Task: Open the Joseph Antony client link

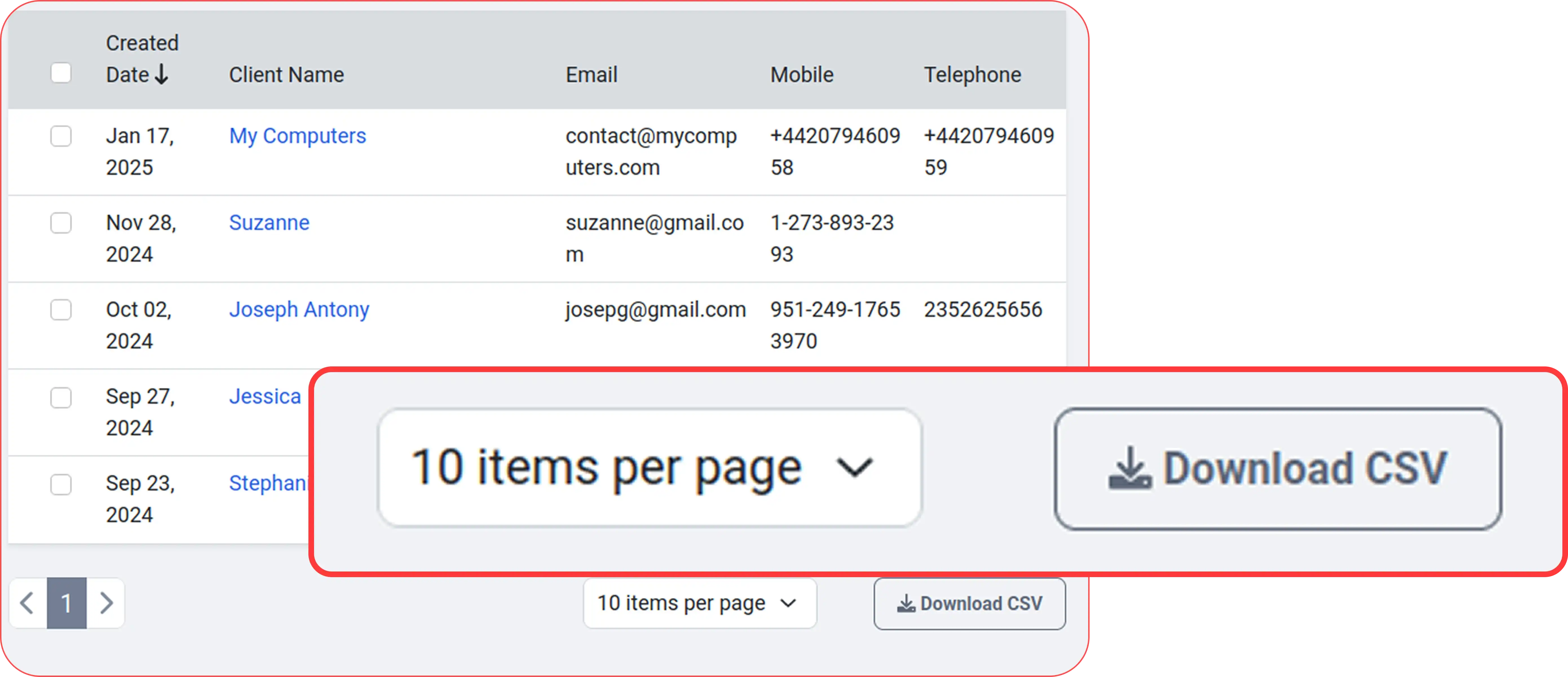Action: click(299, 310)
